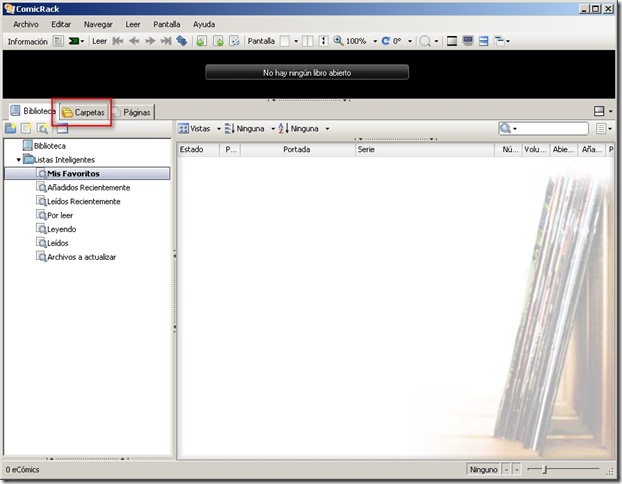This screenshot has height=484, width=622.
Task: Open the Archivo menu
Action: pyautogui.click(x=26, y=24)
